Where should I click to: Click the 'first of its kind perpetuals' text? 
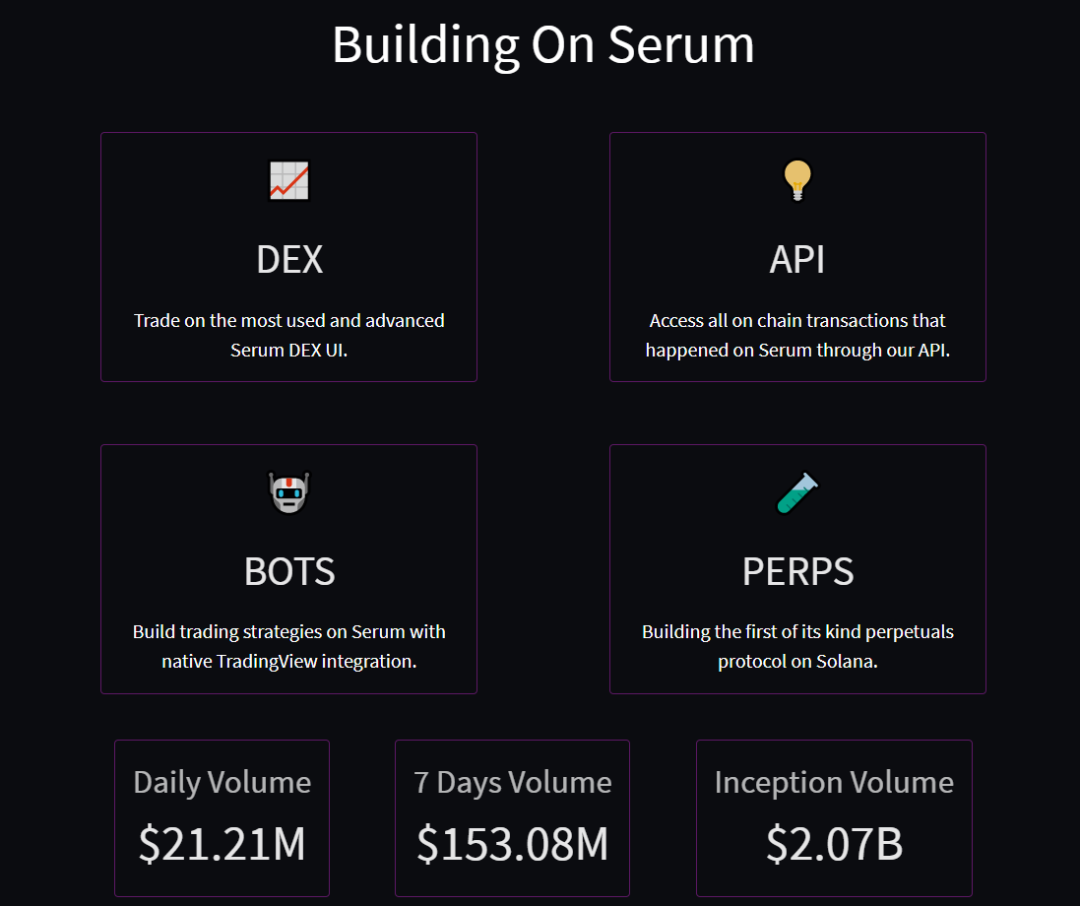click(x=797, y=632)
